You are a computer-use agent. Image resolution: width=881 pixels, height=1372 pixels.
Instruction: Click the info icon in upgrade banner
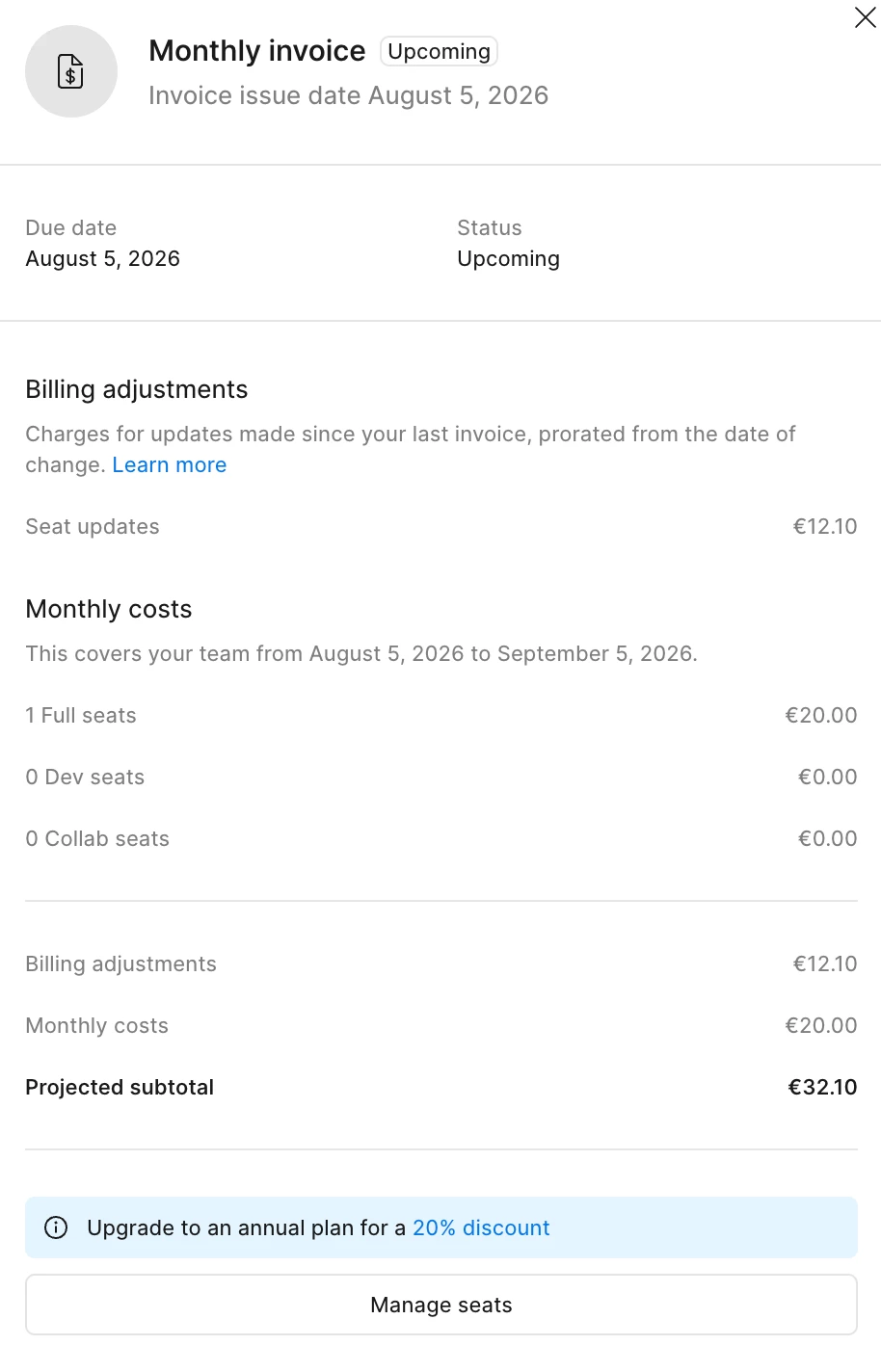click(56, 1227)
